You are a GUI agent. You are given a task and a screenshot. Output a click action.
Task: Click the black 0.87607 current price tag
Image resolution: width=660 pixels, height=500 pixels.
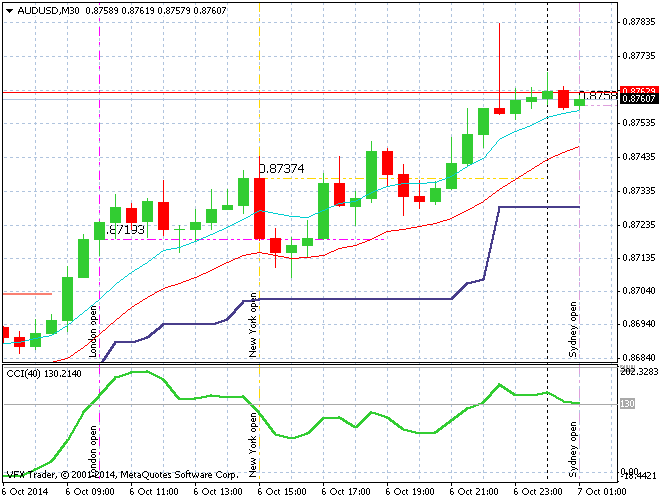pyautogui.click(x=638, y=99)
